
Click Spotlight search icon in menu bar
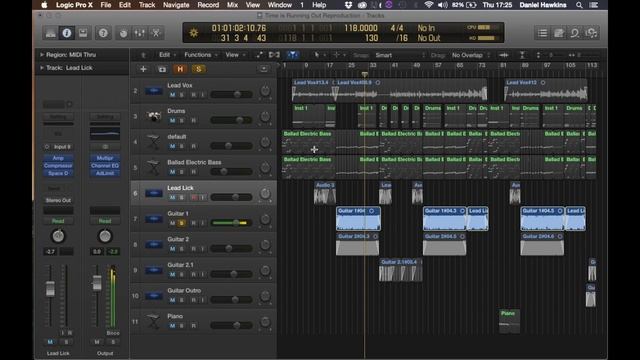pos(579,5)
